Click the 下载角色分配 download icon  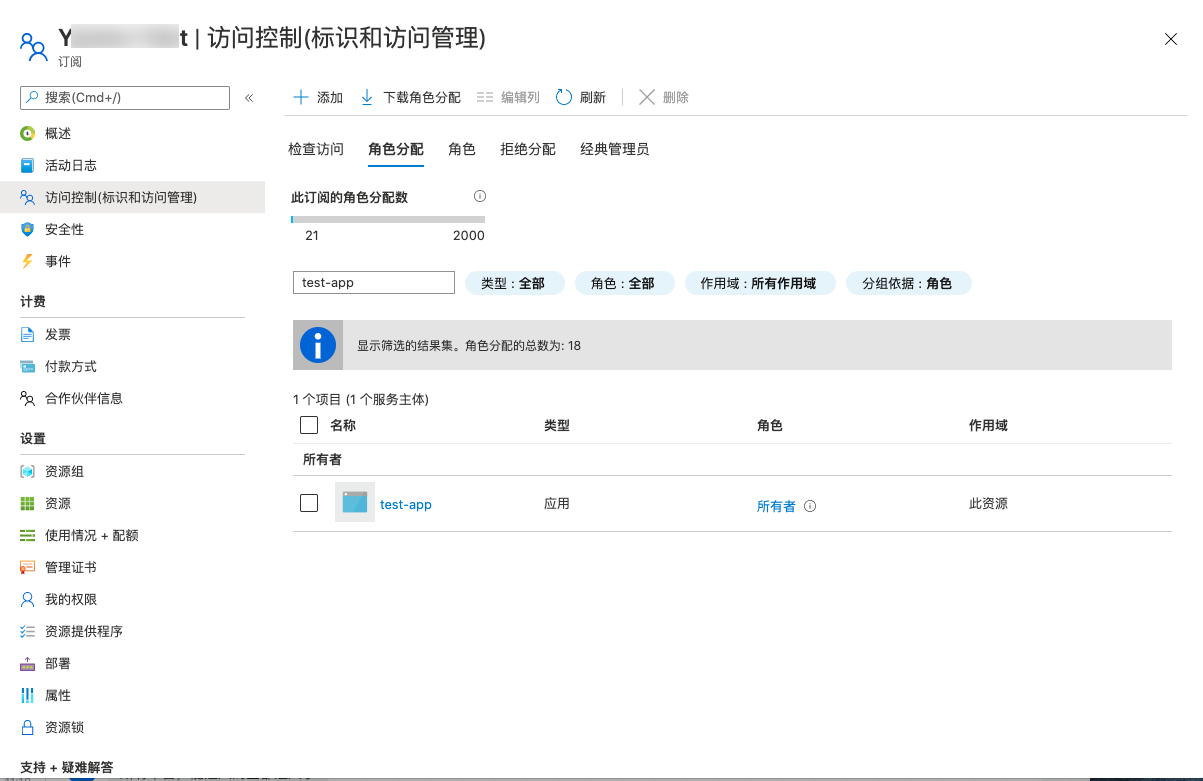[x=366, y=97]
